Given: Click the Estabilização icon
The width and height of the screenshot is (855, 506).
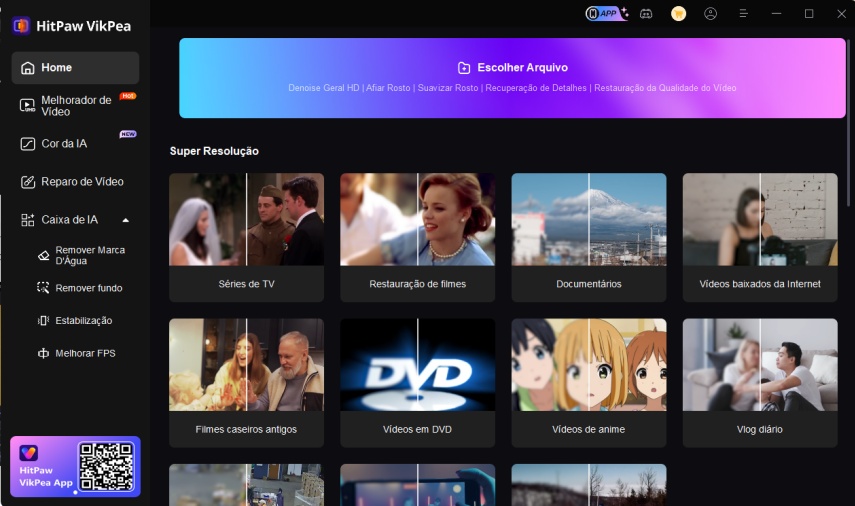Looking at the screenshot, I should [43, 321].
